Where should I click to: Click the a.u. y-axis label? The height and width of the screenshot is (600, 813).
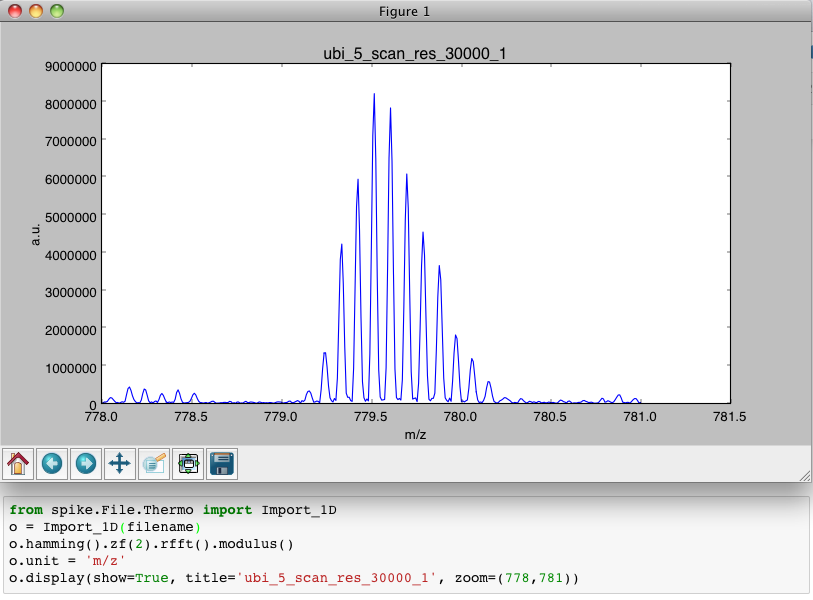coord(35,235)
